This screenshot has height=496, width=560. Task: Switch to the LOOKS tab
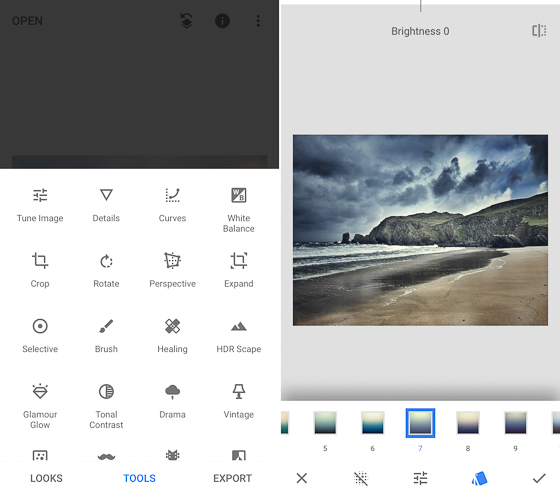tap(46, 479)
